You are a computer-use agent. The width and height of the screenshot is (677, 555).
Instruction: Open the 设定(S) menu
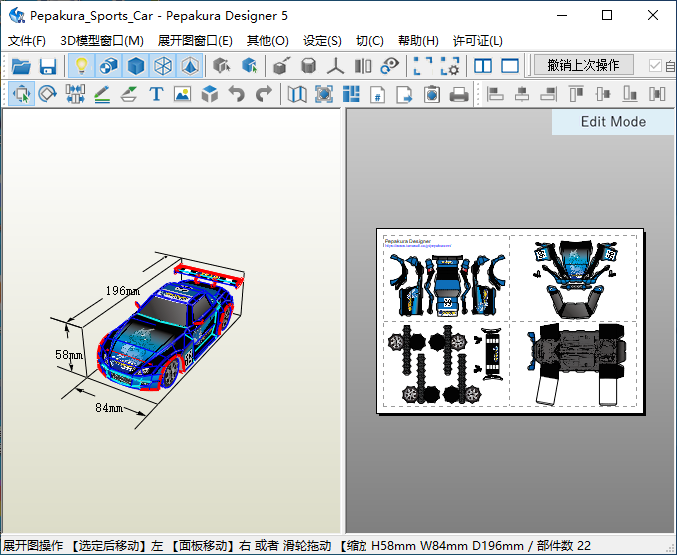click(322, 41)
